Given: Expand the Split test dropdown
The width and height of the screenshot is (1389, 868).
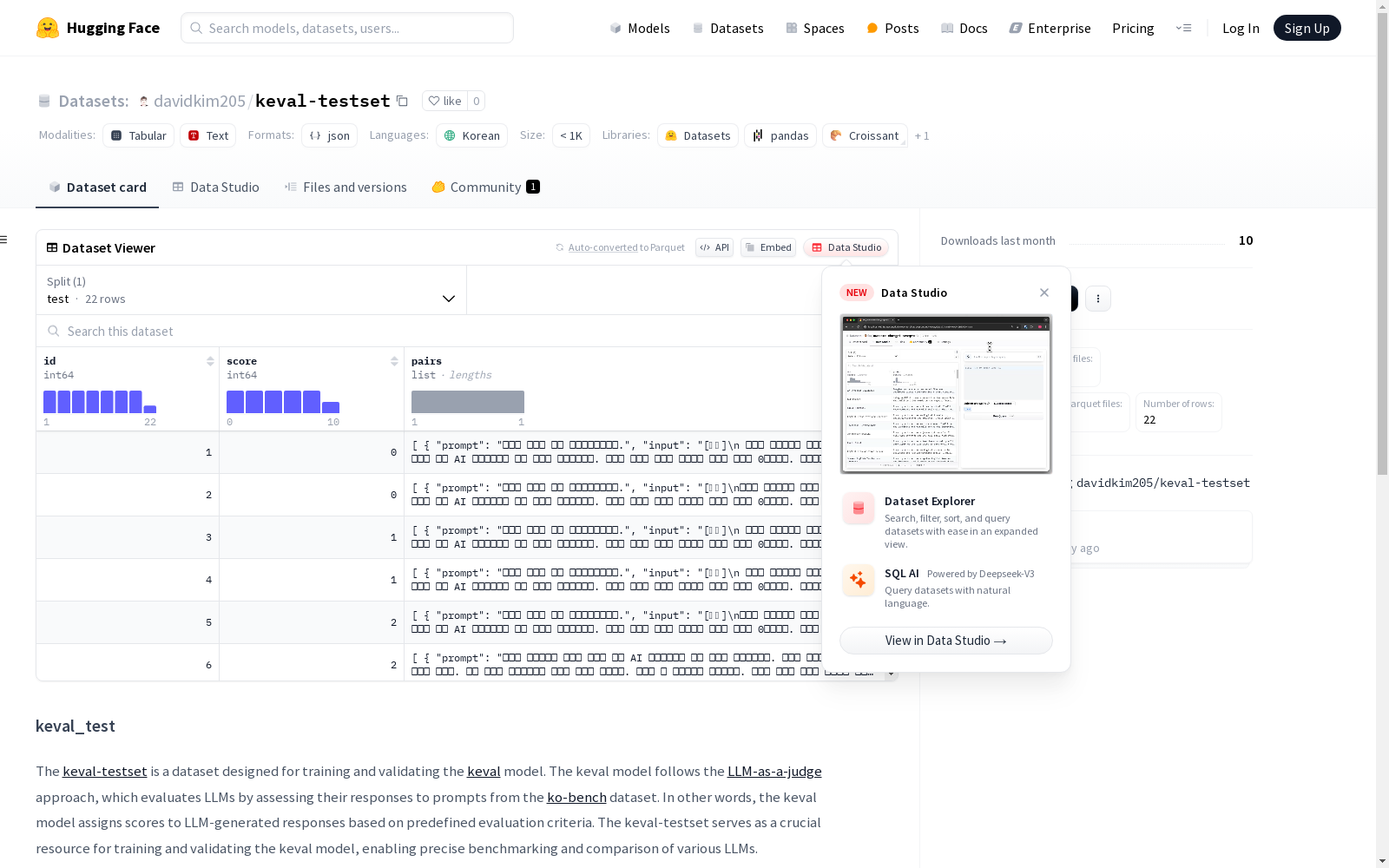Looking at the screenshot, I should pyautogui.click(x=251, y=290).
